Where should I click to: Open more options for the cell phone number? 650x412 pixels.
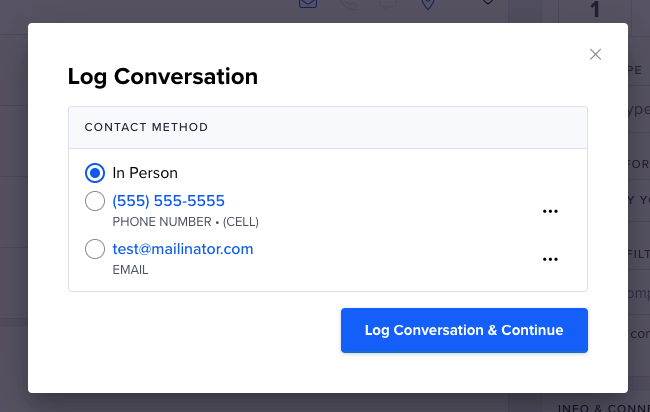coord(550,211)
